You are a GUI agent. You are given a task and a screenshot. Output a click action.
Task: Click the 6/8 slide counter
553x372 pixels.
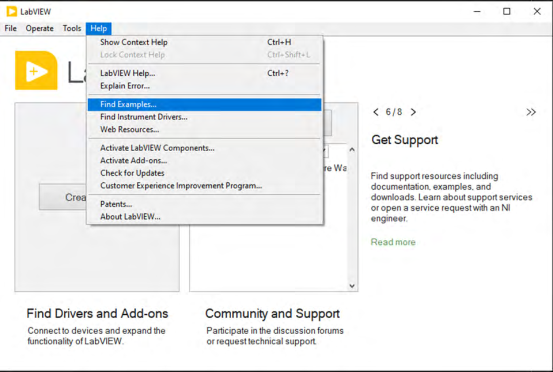pos(394,112)
